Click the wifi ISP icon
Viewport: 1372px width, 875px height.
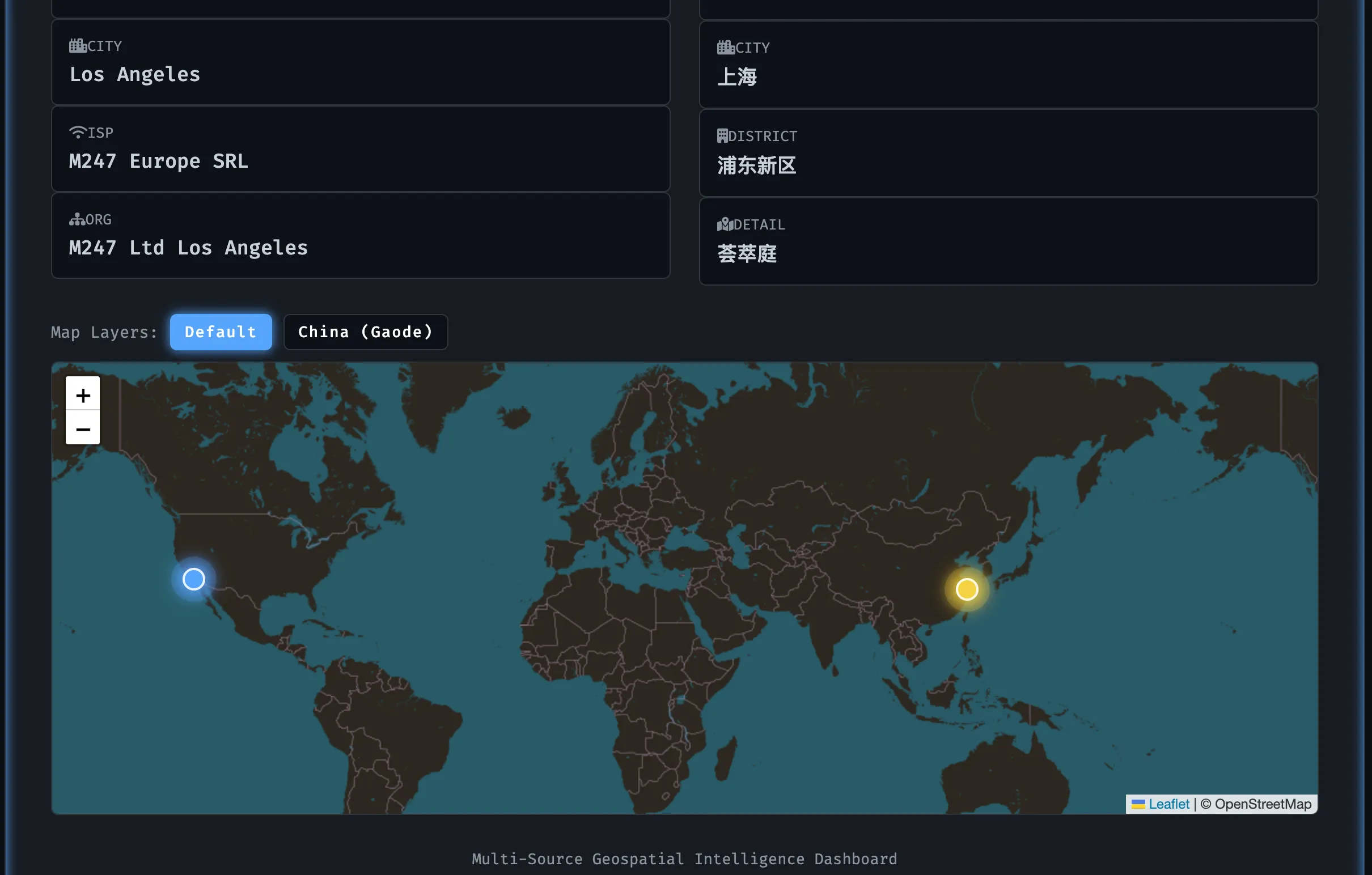coord(78,132)
